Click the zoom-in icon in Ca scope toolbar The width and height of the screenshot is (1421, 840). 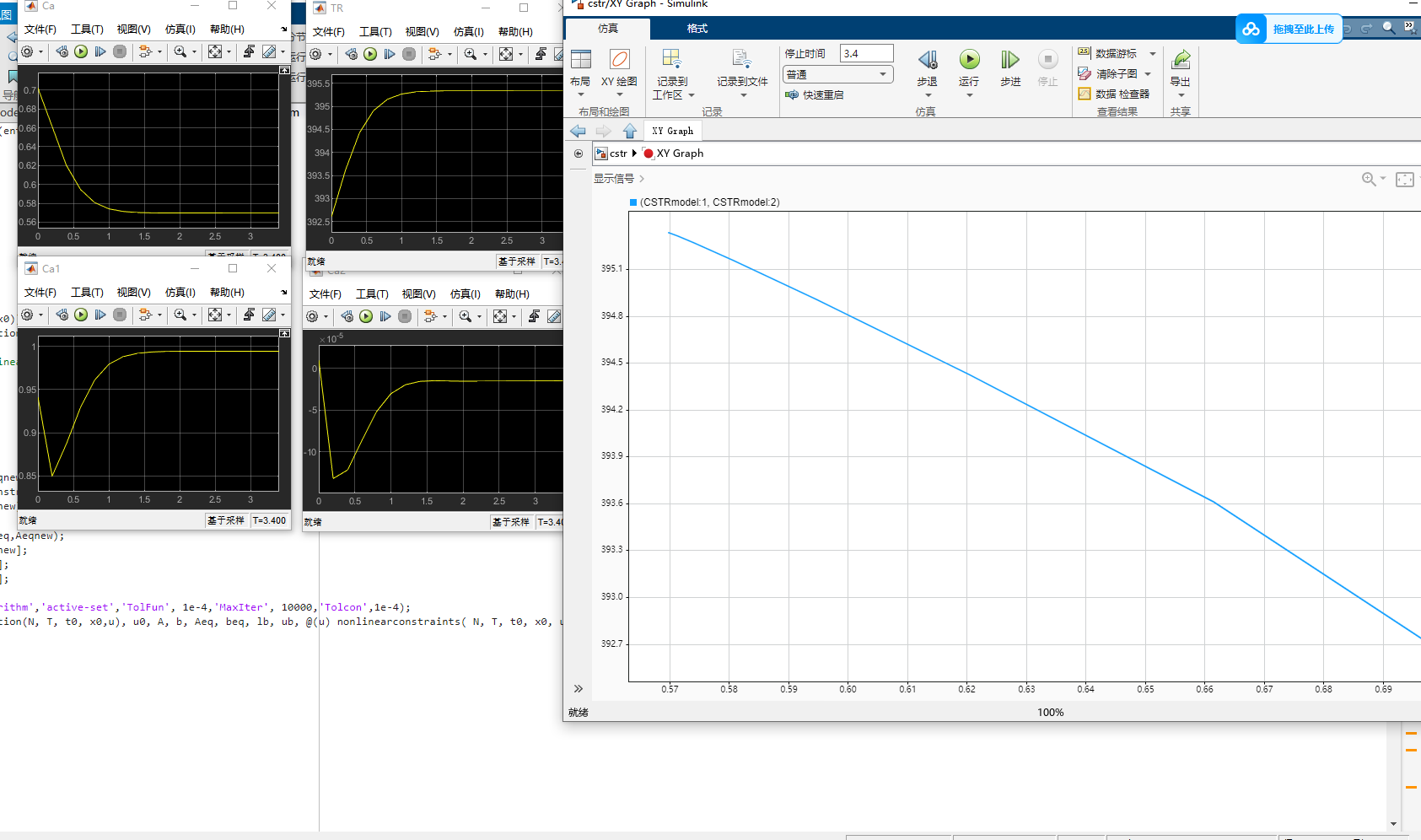[x=180, y=52]
